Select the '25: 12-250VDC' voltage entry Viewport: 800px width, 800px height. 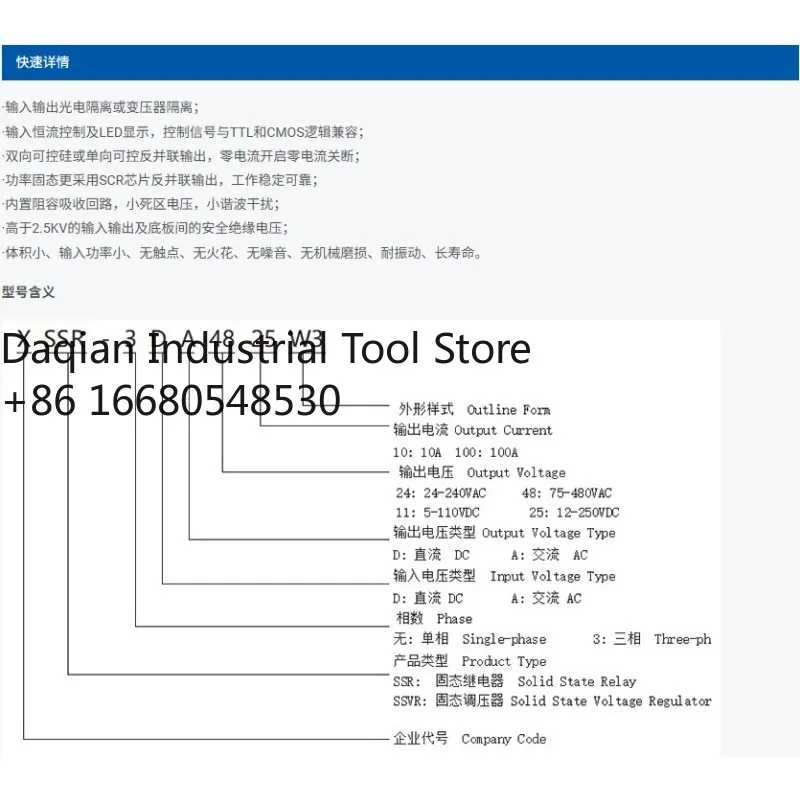[x=574, y=512]
